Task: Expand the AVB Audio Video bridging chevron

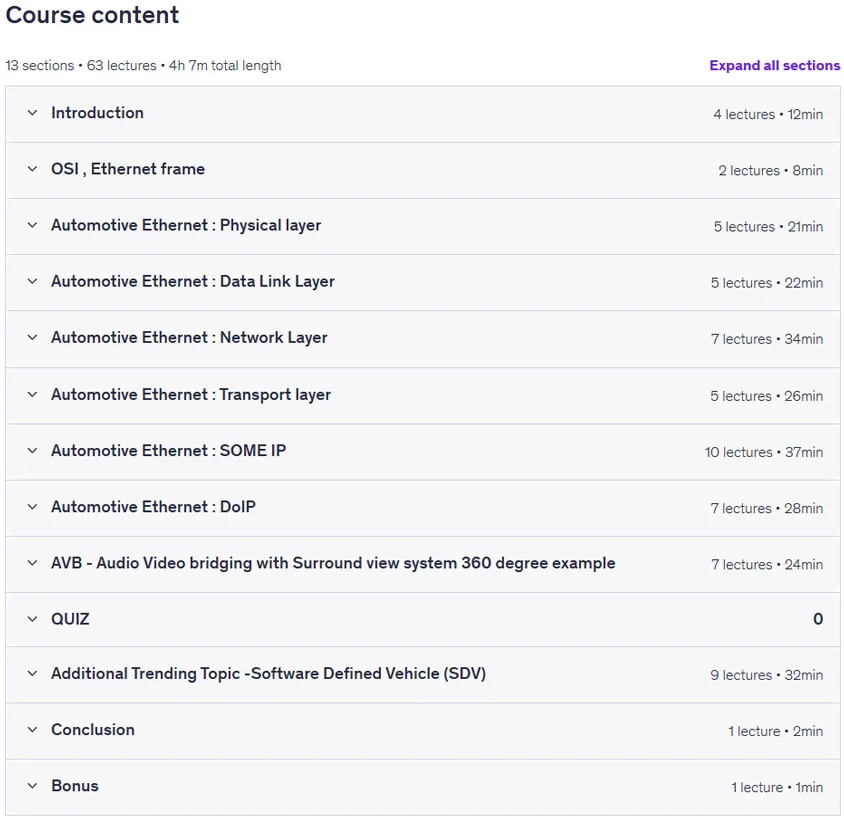Action: [x=32, y=563]
